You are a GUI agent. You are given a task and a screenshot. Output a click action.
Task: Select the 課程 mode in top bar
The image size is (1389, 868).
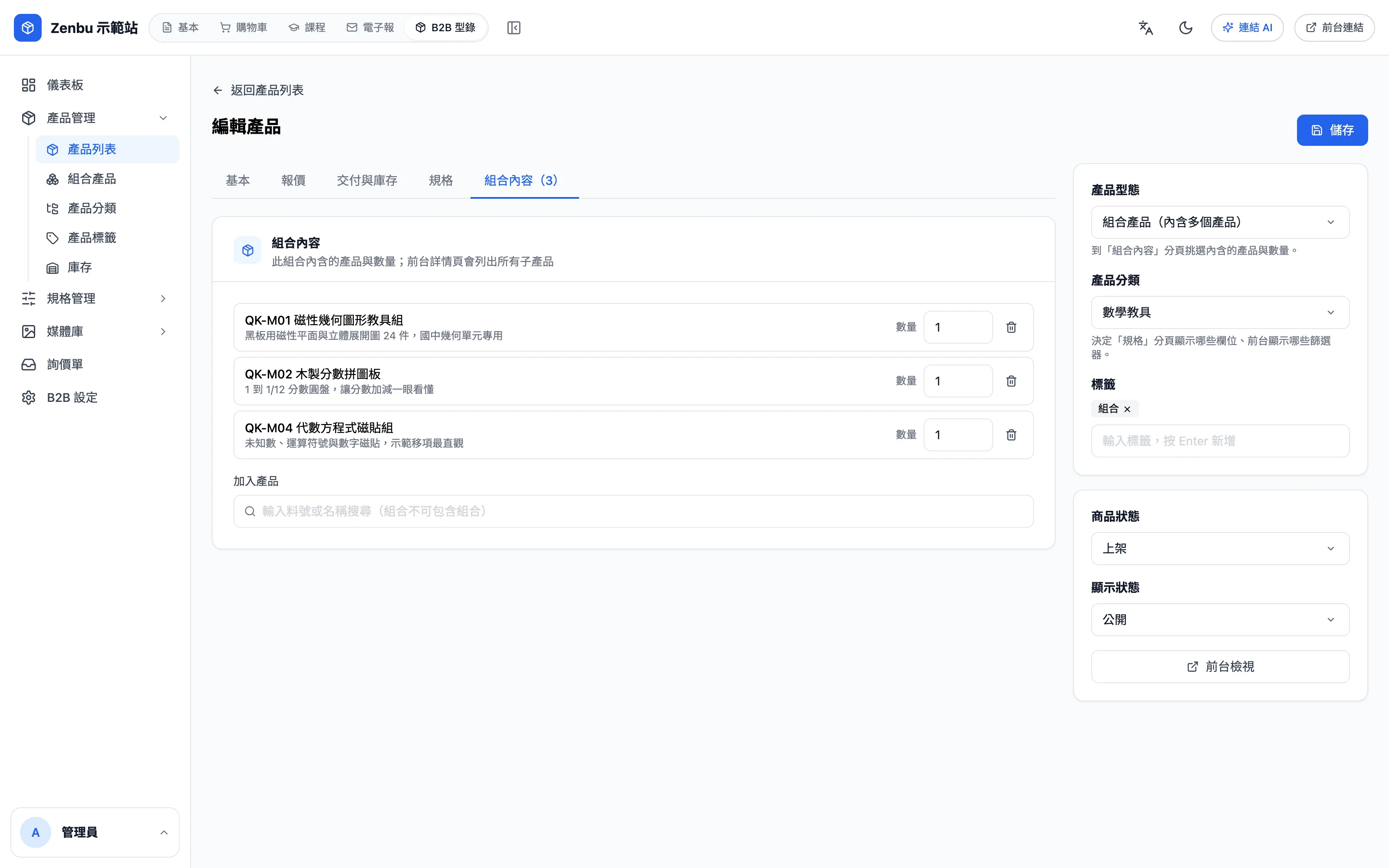coord(307,27)
